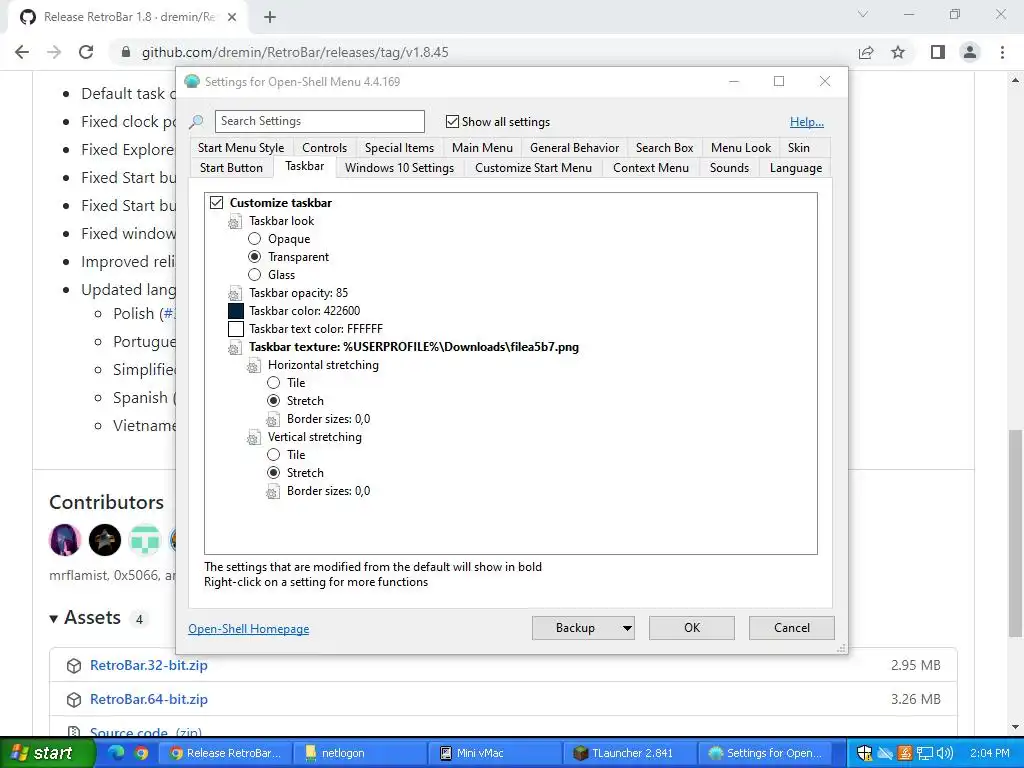Image resolution: width=1024 pixels, height=768 pixels.
Task: Click the gear icon beside Taskbar opacity
Action: pyautogui.click(x=234, y=293)
